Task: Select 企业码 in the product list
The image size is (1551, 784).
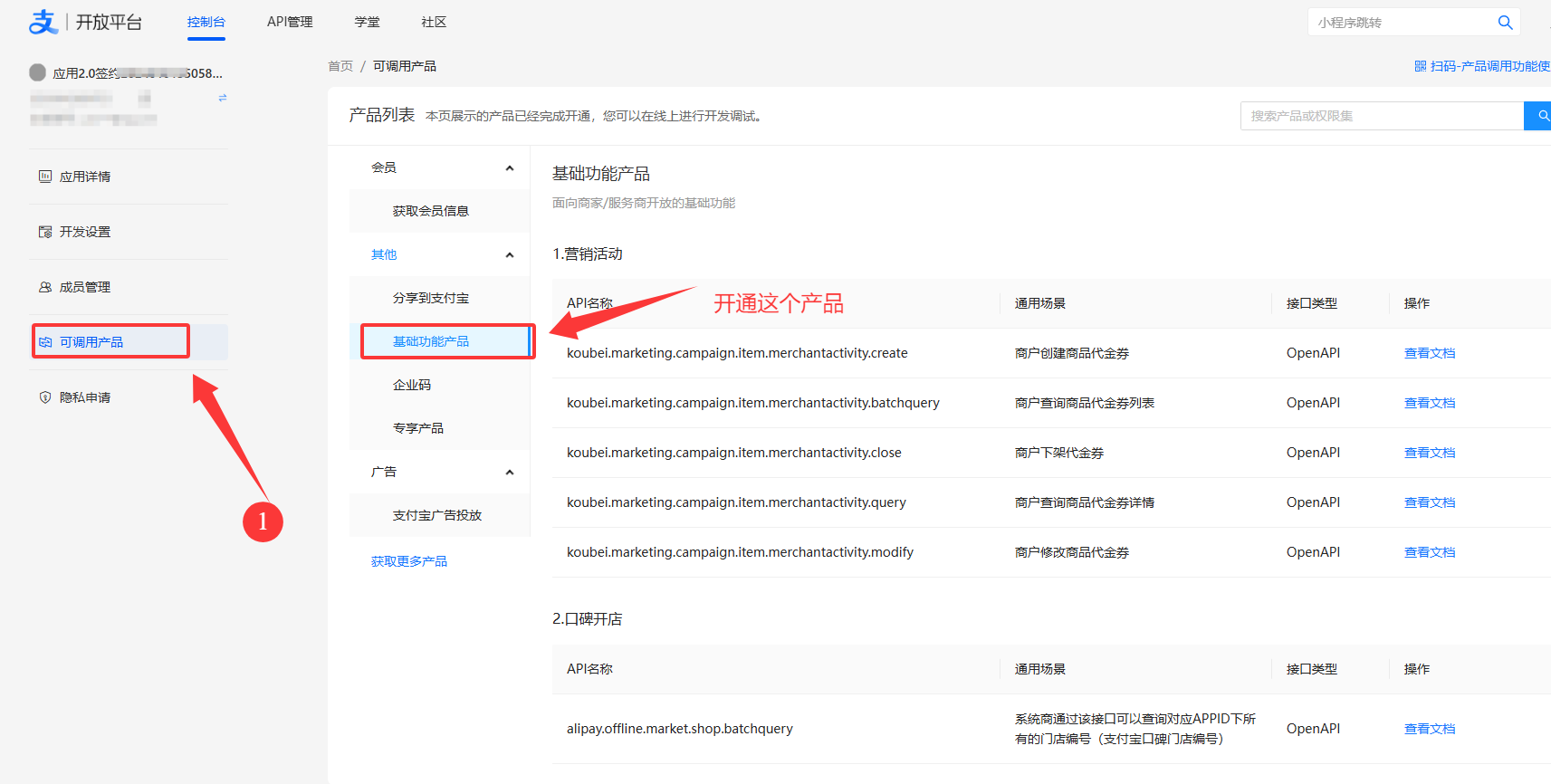Action: pos(412,385)
